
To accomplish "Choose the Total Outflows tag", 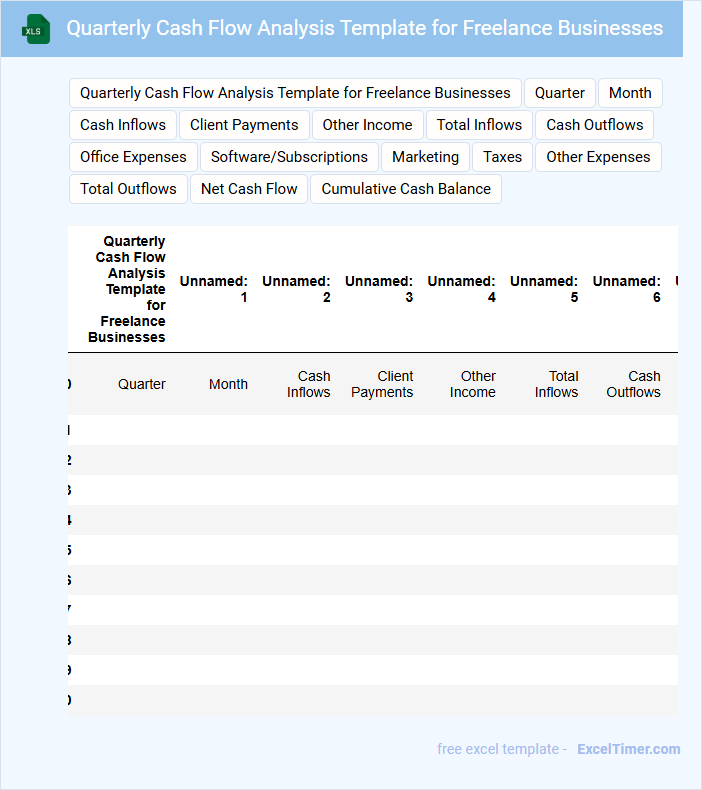I will (128, 189).
